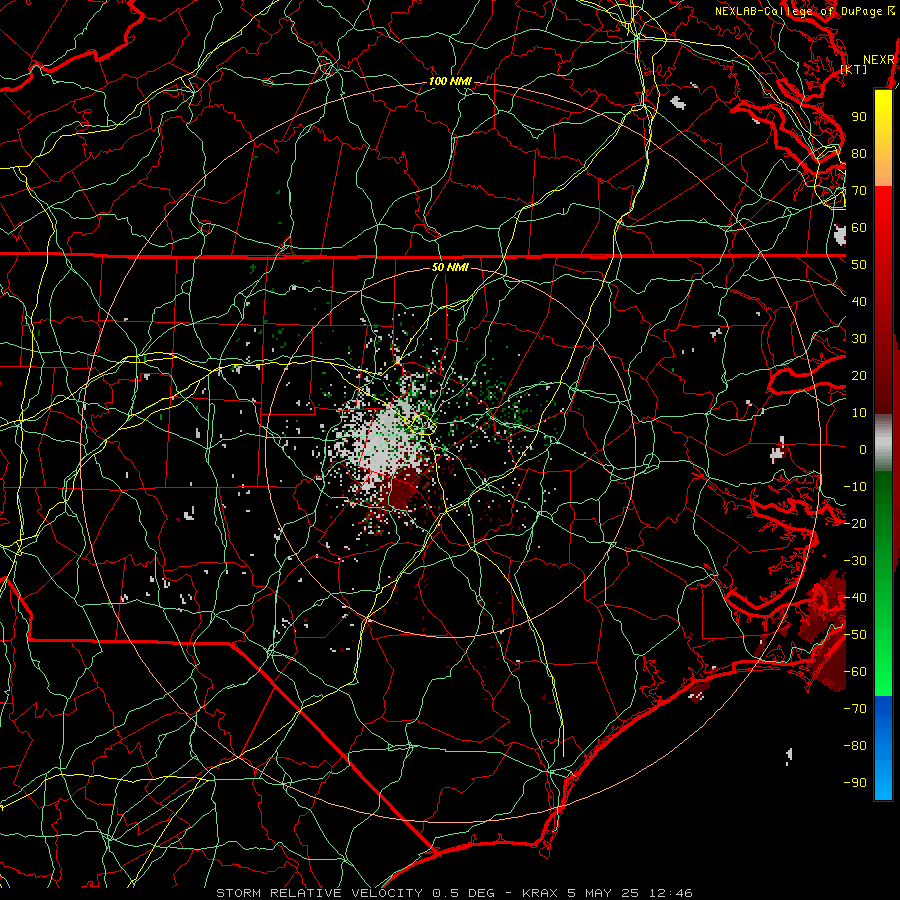This screenshot has width=900, height=900.
Task: Click the '50 NMI' range ring label
Action: (450, 267)
